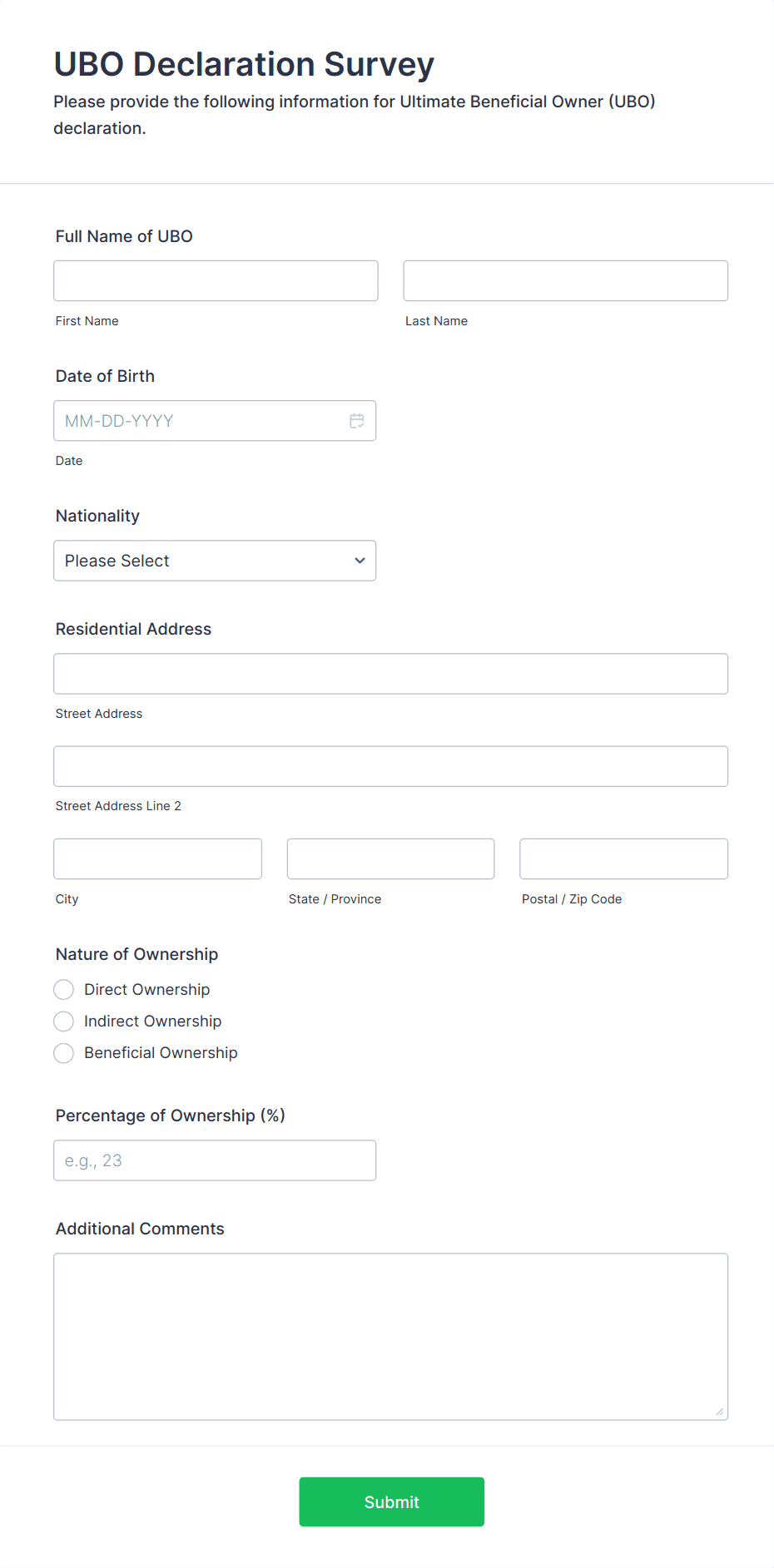This screenshot has height=1568, width=774.
Task: Focus the Postal / Zip Code field
Action: coord(623,858)
